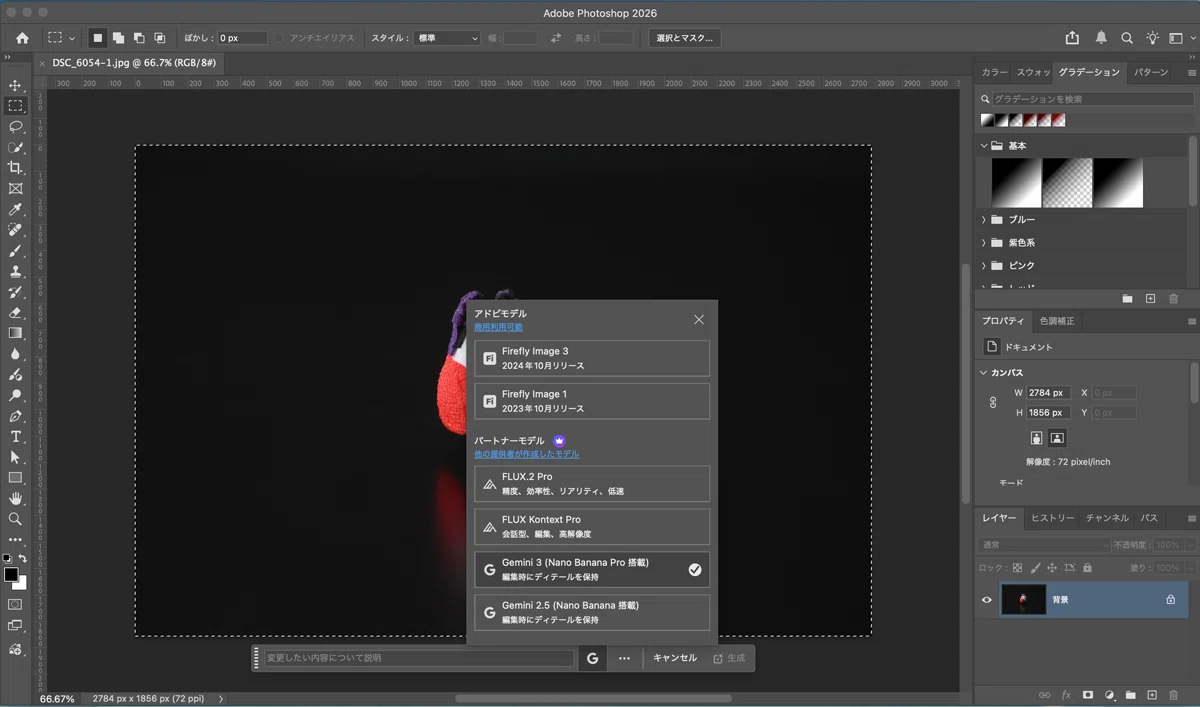The width and height of the screenshot is (1200, 707).
Task: Select the 背景 layer thumbnail
Action: (1023, 599)
